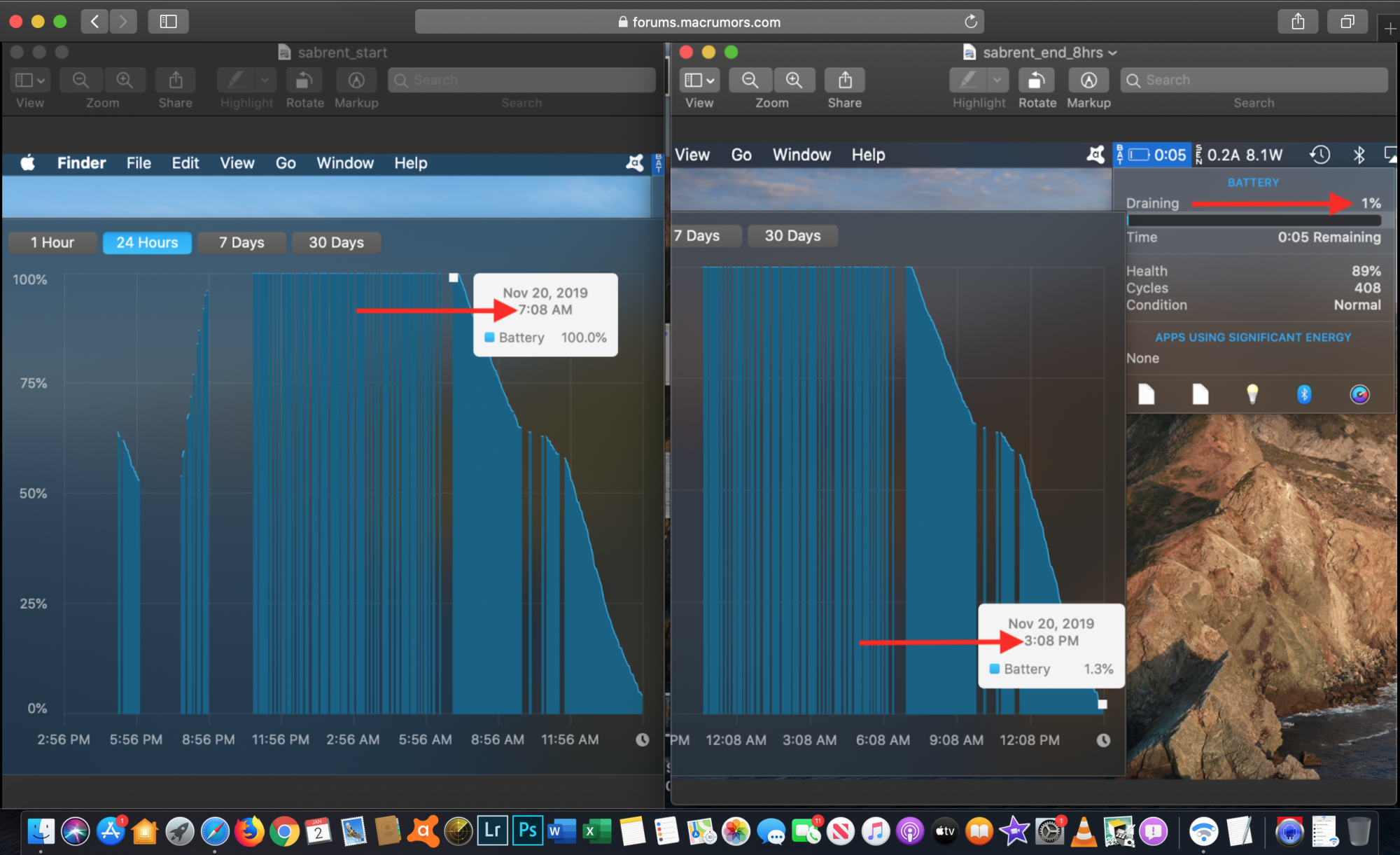This screenshot has width=1400, height=855.
Task: Show Safari tab overview
Action: [x=1347, y=22]
